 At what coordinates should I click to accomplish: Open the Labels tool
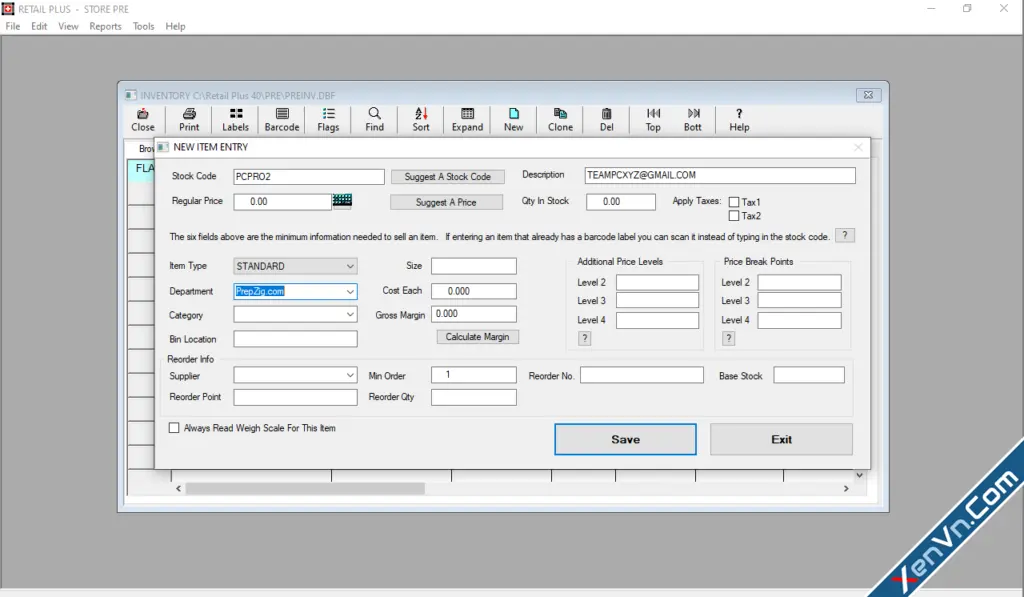235,120
